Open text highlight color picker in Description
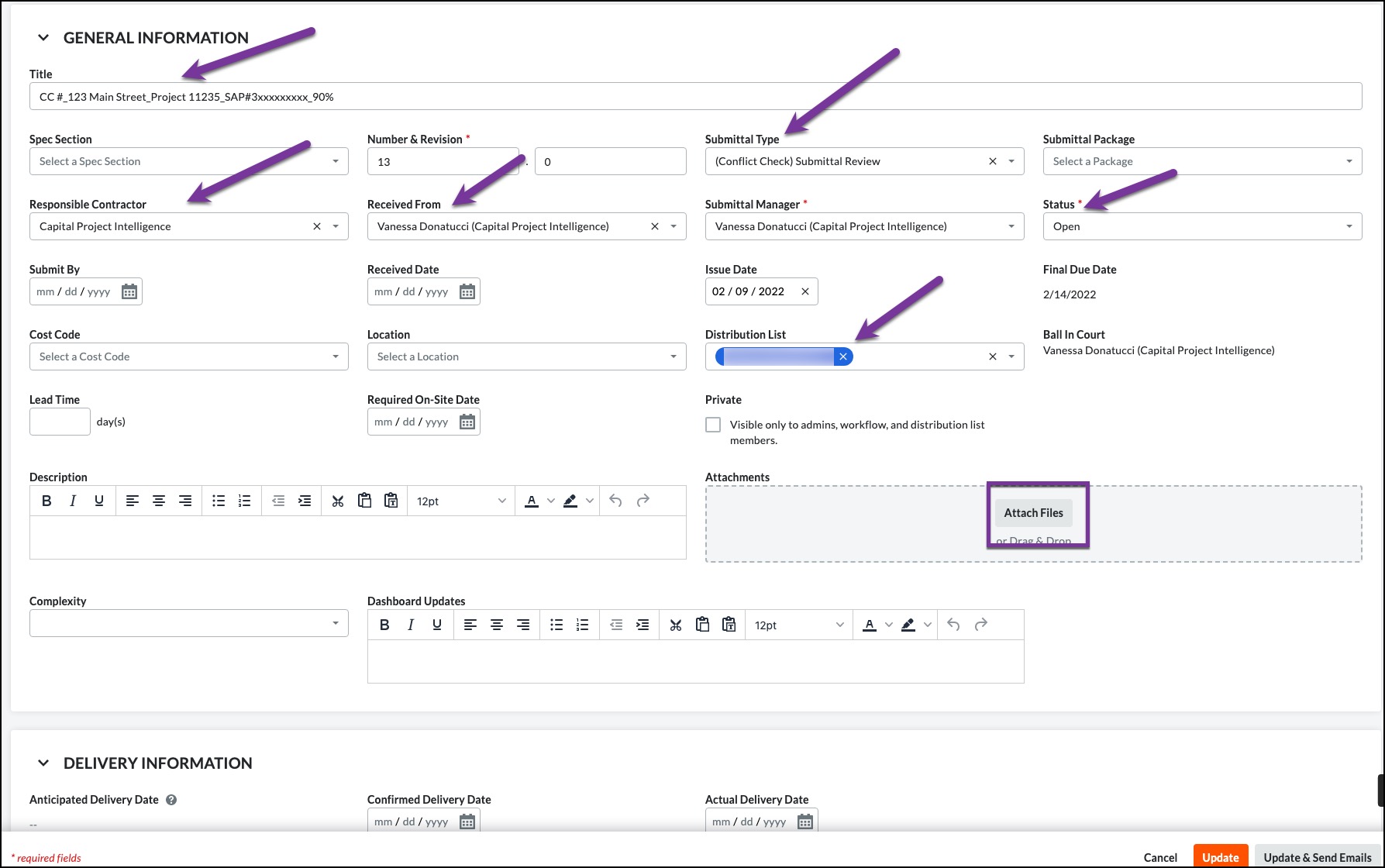 [589, 501]
